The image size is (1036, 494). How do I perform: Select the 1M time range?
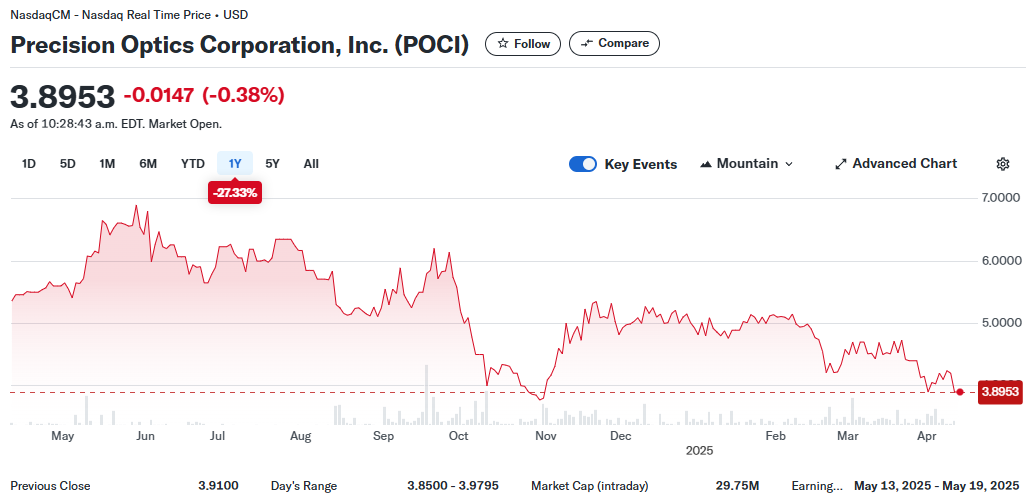click(107, 164)
